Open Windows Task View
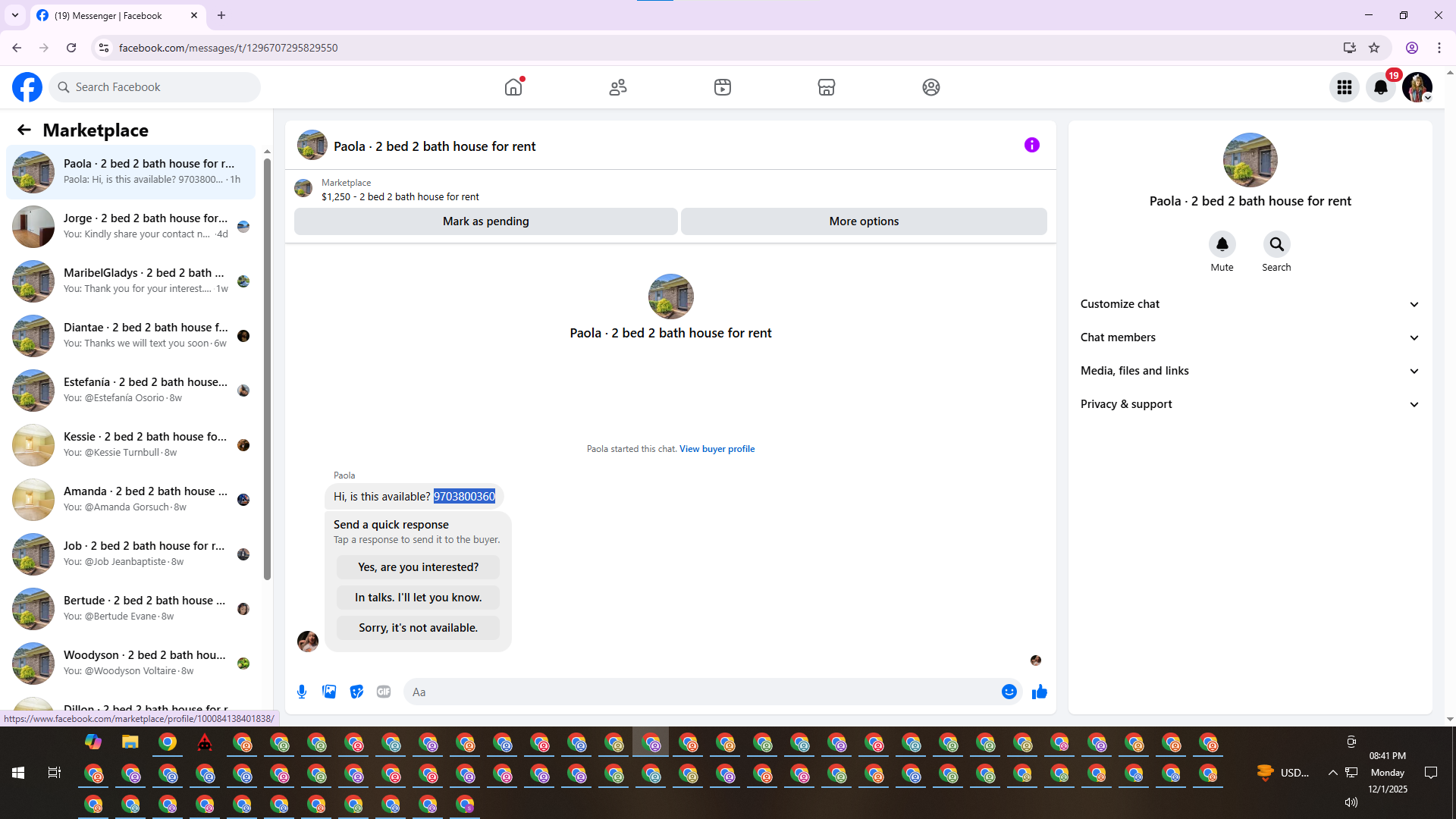The height and width of the screenshot is (819, 1456). [x=55, y=773]
